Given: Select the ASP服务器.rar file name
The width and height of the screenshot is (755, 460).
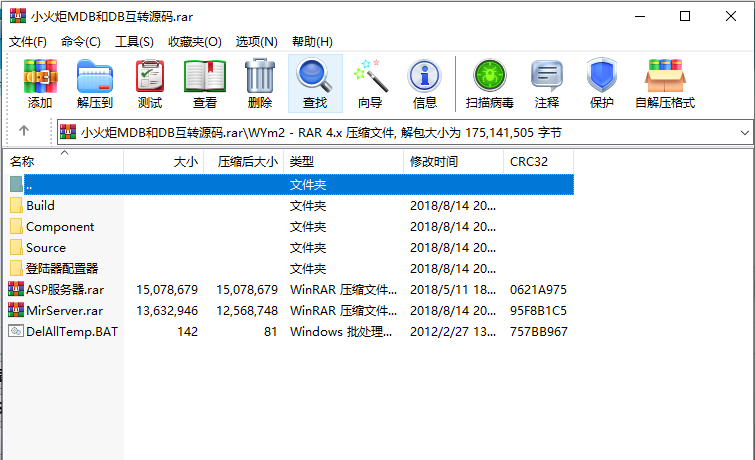Looking at the screenshot, I should (x=65, y=289).
